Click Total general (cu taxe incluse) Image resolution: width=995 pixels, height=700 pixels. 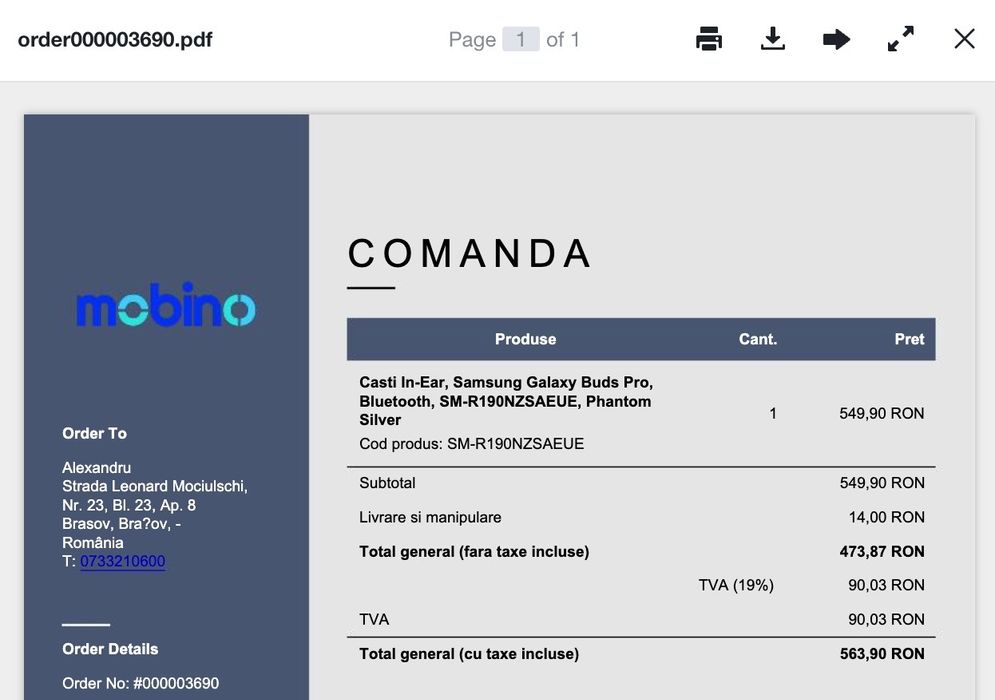[x=469, y=654]
